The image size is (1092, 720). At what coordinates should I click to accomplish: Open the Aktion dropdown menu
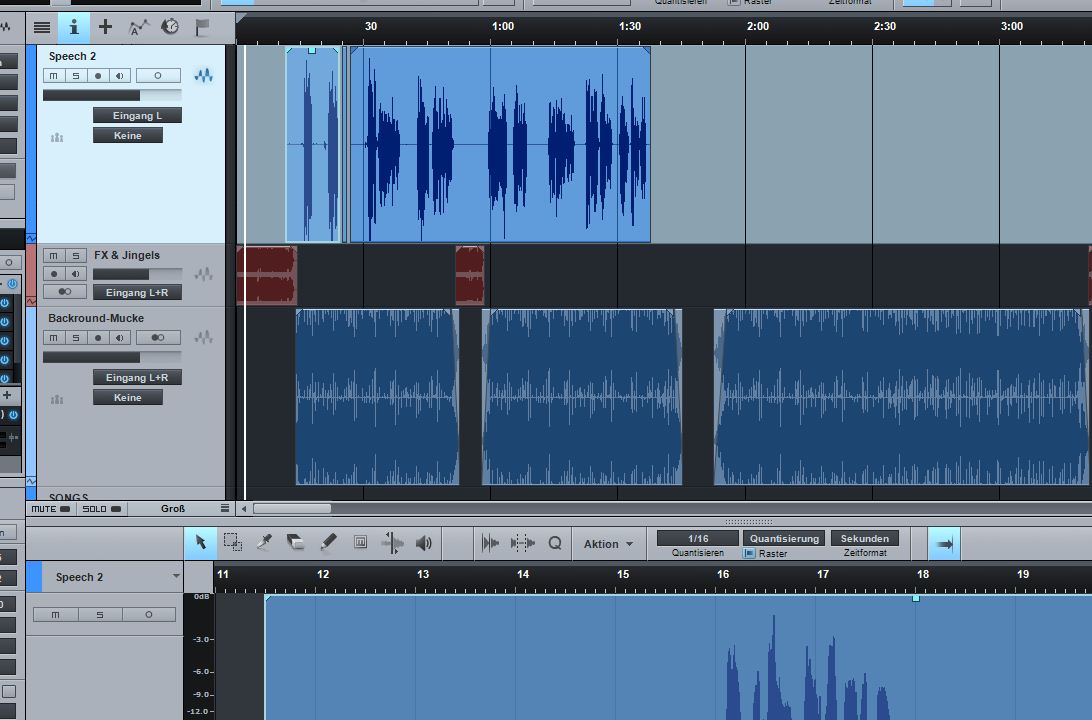(608, 544)
